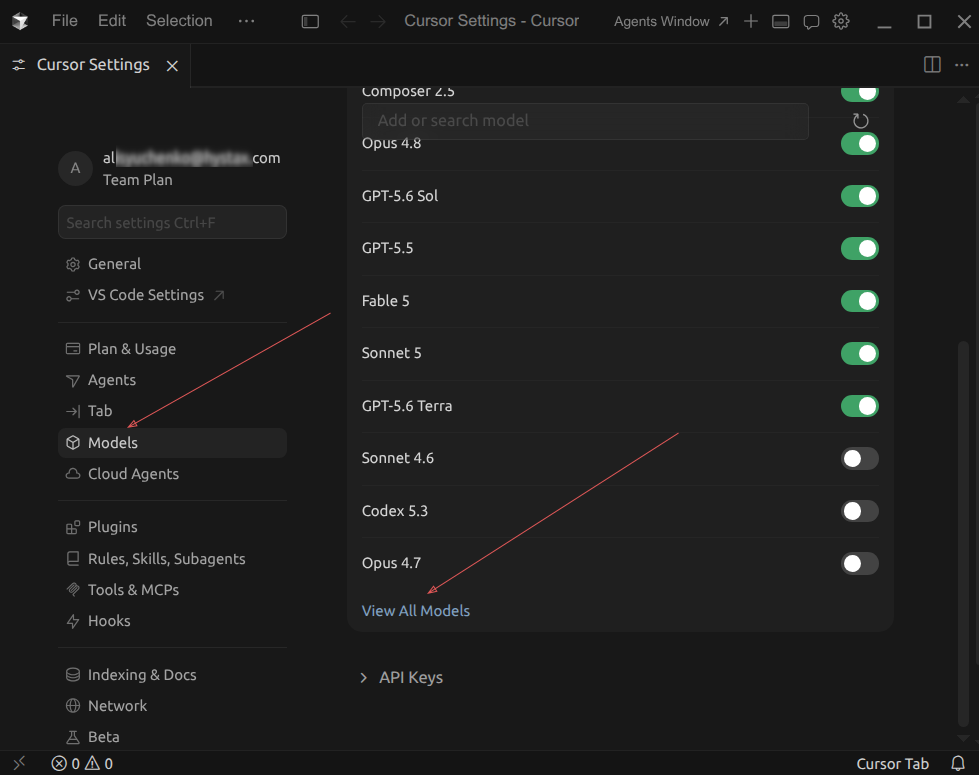Click the Add or search model field
The width and height of the screenshot is (979, 775).
(x=585, y=121)
